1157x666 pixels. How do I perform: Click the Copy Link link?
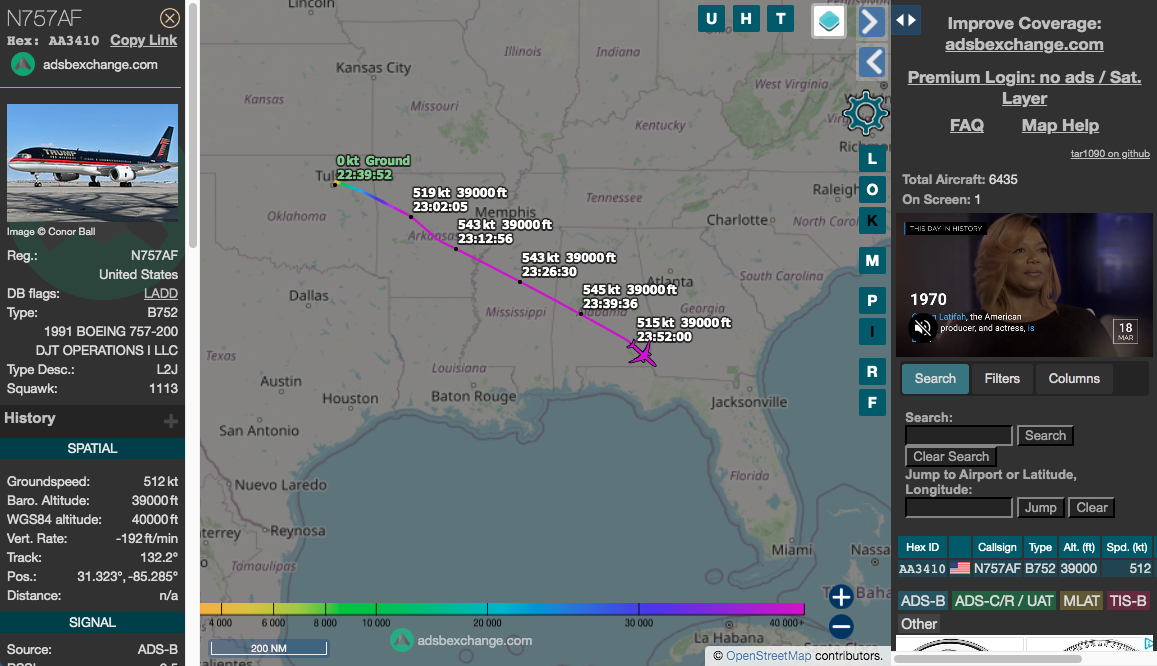(143, 40)
